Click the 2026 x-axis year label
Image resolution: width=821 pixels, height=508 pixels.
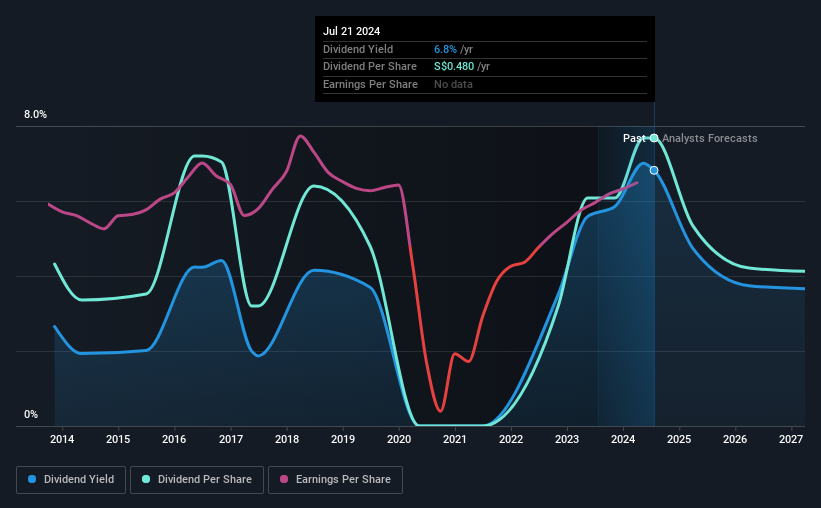click(735, 439)
